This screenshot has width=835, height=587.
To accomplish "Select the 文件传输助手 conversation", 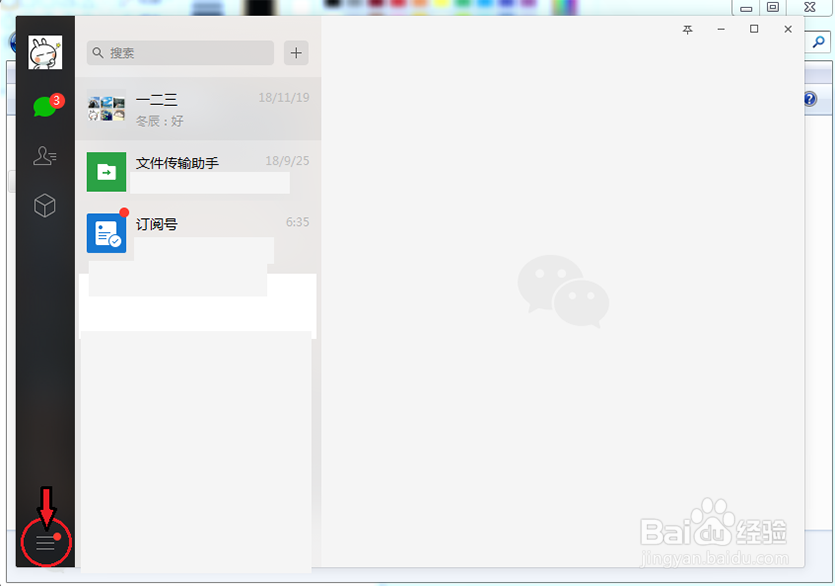I will click(x=198, y=172).
